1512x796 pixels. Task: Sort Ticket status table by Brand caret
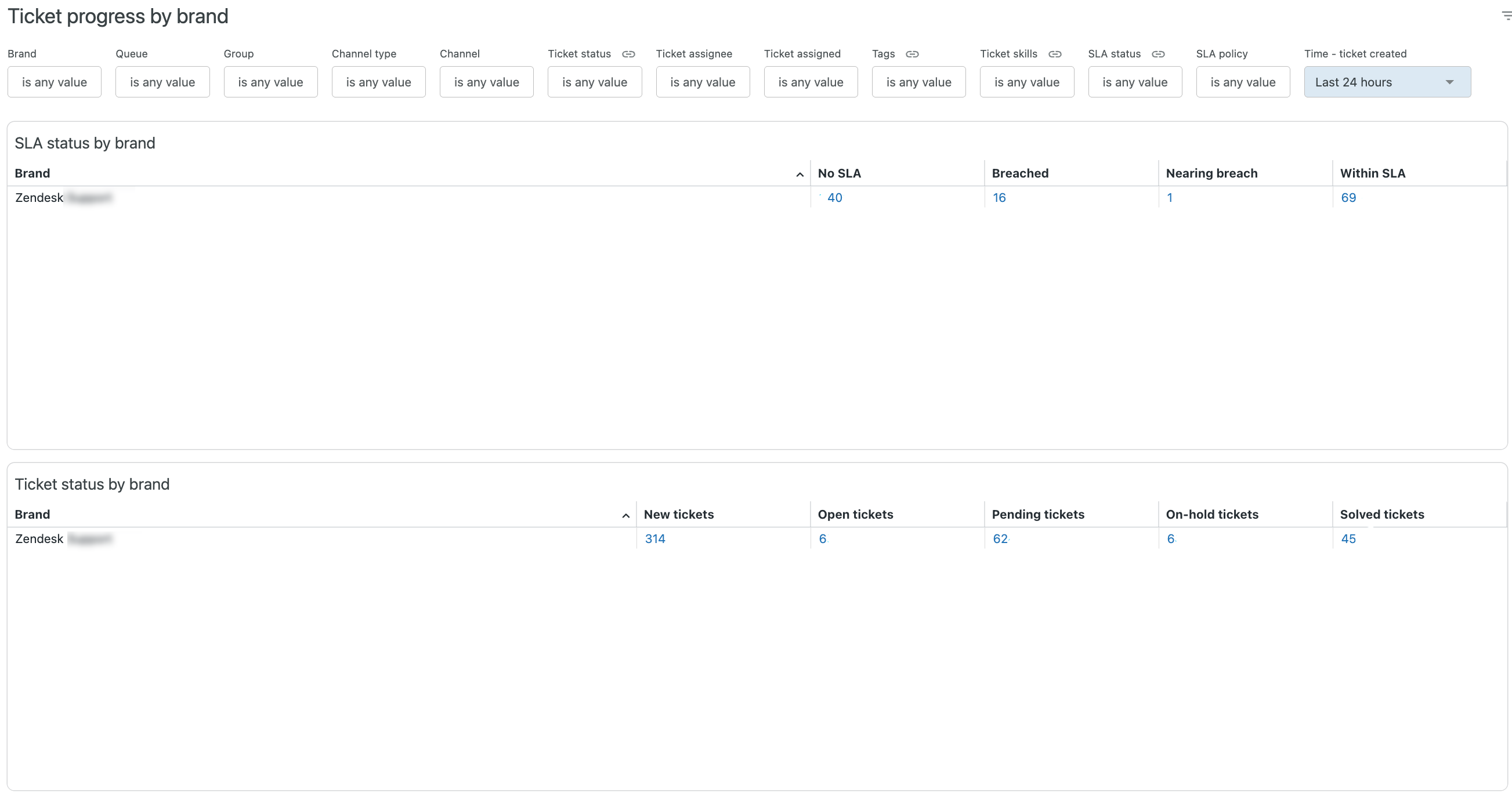point(625,515)
